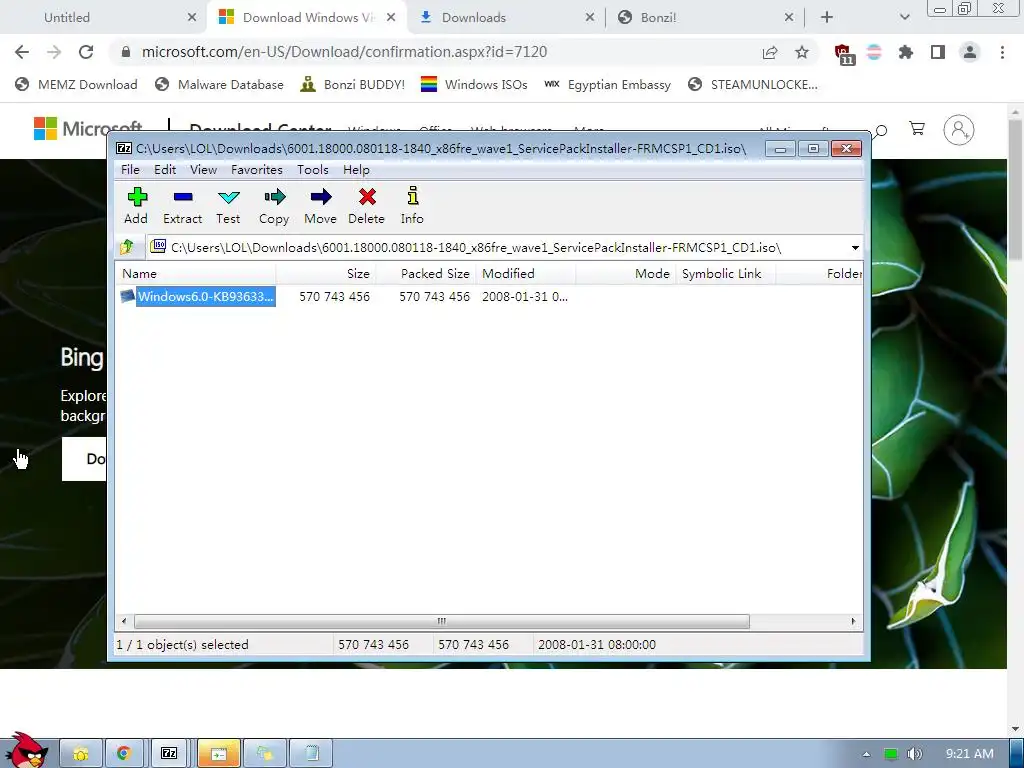Open the View menu in 7-Zip
The image size is (1024, 768).
[x=203, y=170]
